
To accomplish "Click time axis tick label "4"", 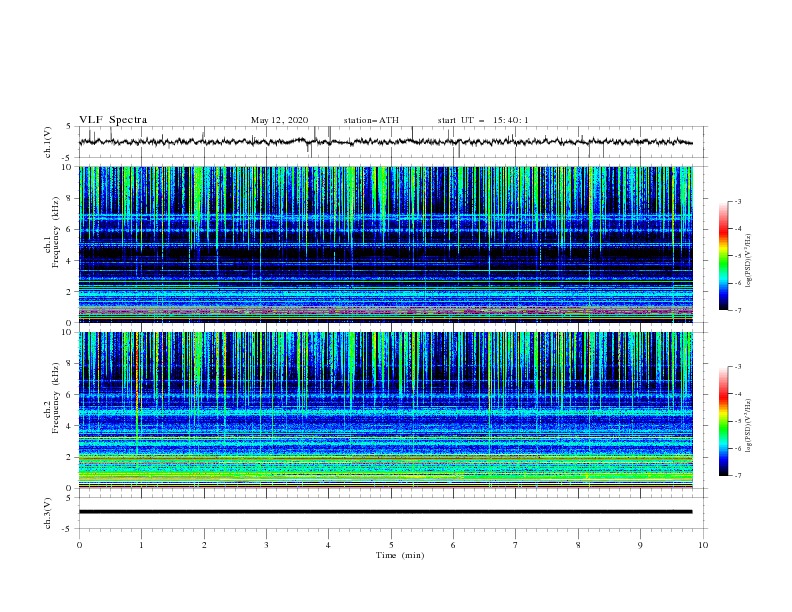I will pyautogui.click(x=328, y=545).
